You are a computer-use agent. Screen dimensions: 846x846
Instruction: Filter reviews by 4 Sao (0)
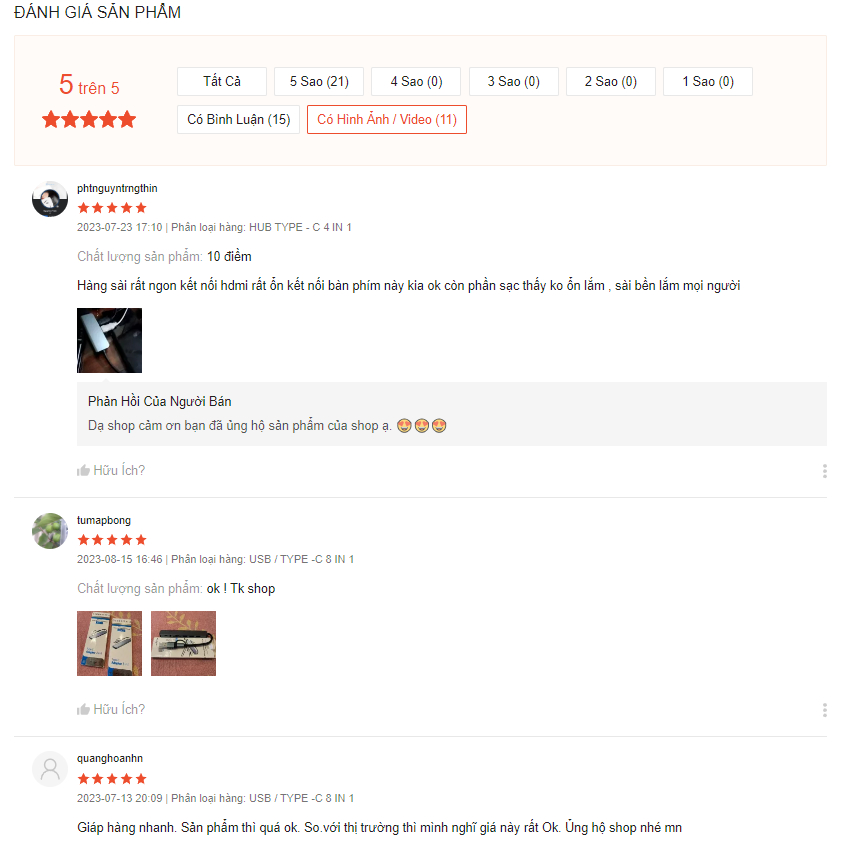416,81
